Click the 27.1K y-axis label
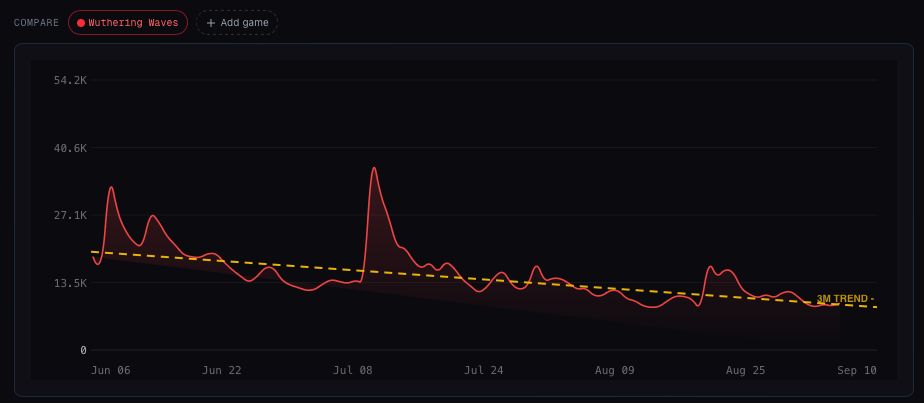Image resolution: width=924 pixels, height=403 pixels. coord(70,215)
